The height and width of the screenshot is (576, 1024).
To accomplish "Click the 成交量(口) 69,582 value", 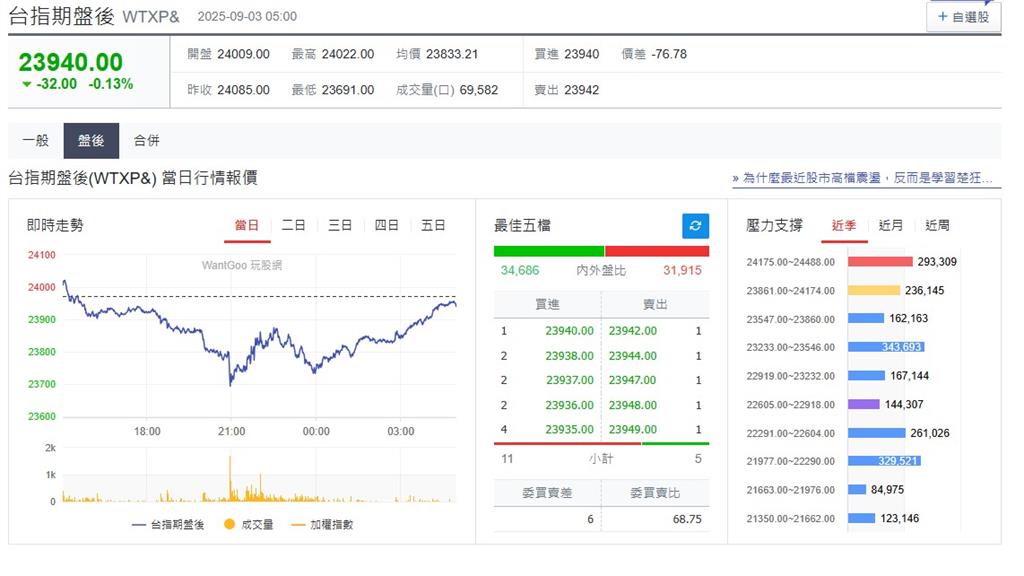I will click(x=479, y=90).
